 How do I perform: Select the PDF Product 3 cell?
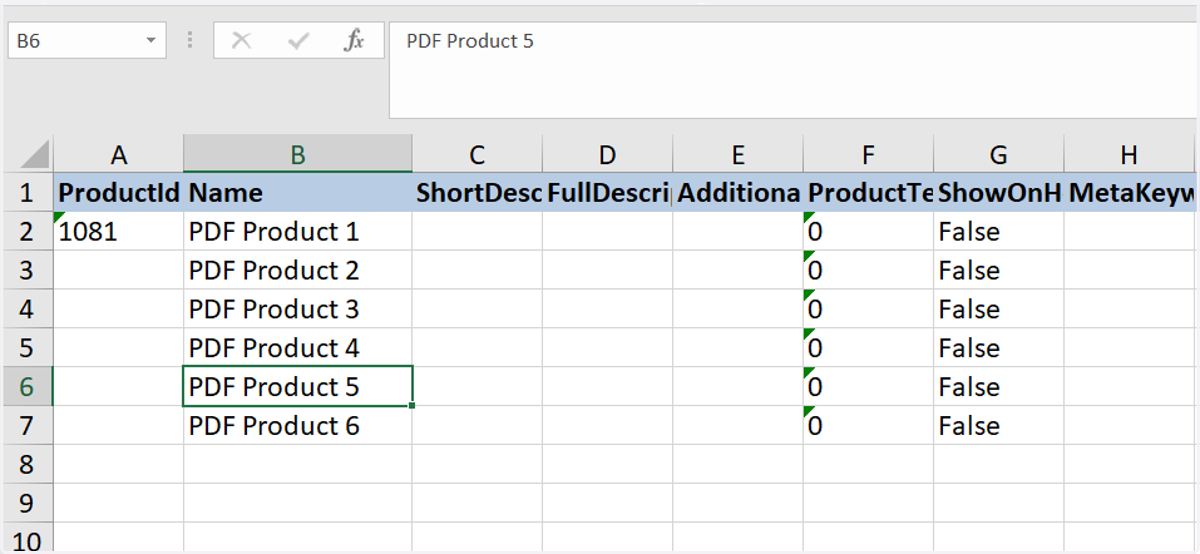pyautogui.click(x=298, y=309)
